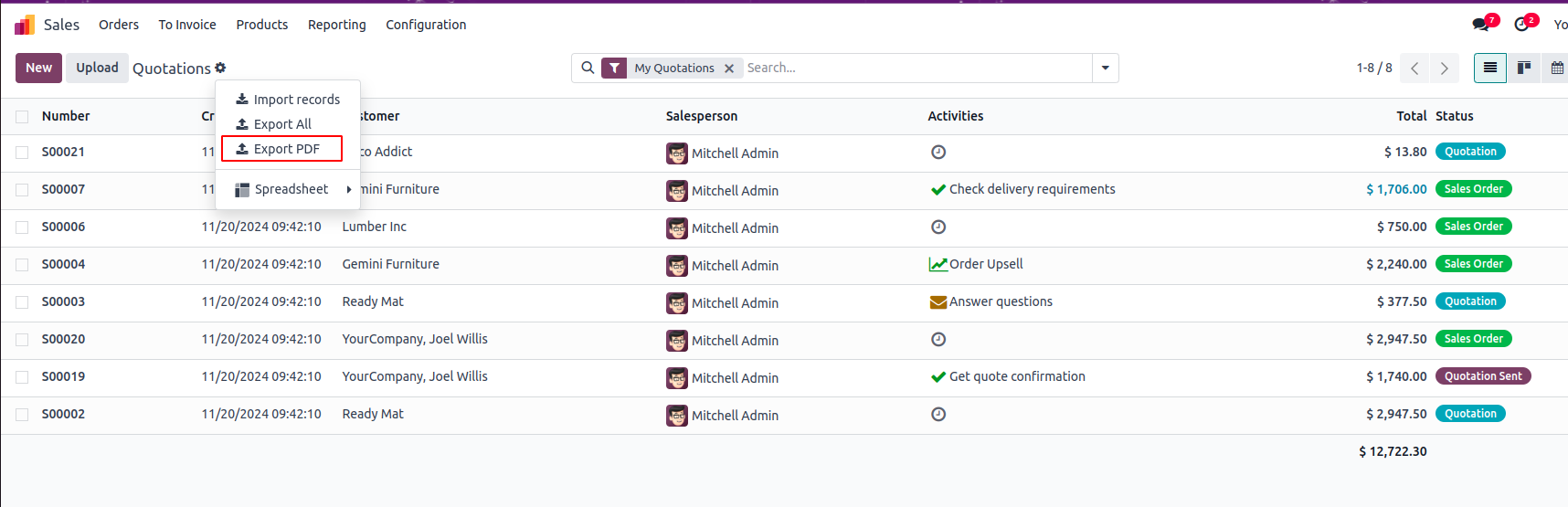
Task: Select Import records menu entry
Action: [x=288, y=100]
